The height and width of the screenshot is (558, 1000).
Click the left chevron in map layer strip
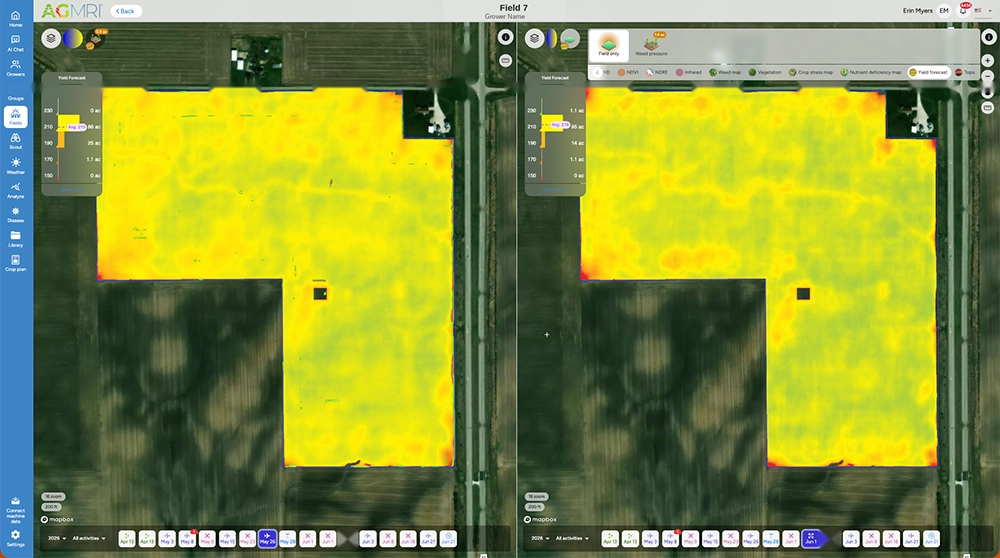(597, 72)
